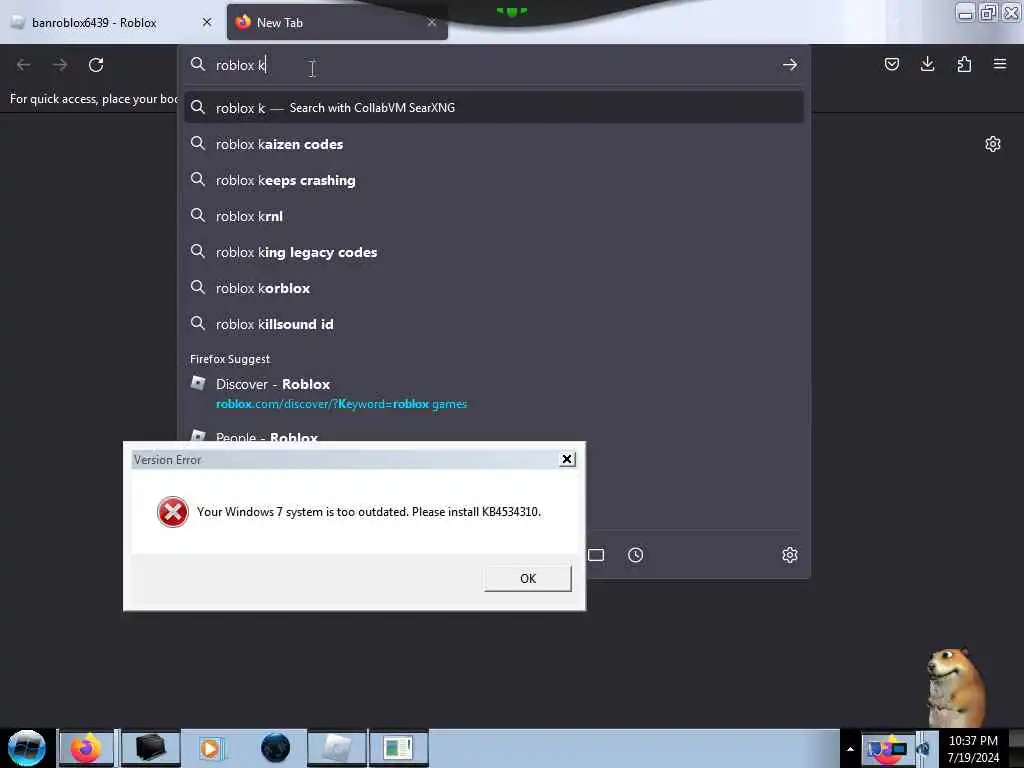The width and height of the screenshot is (1024, 768).
Task: Open search settings gear in urlbar dropdown
Action: click(790, 555)
